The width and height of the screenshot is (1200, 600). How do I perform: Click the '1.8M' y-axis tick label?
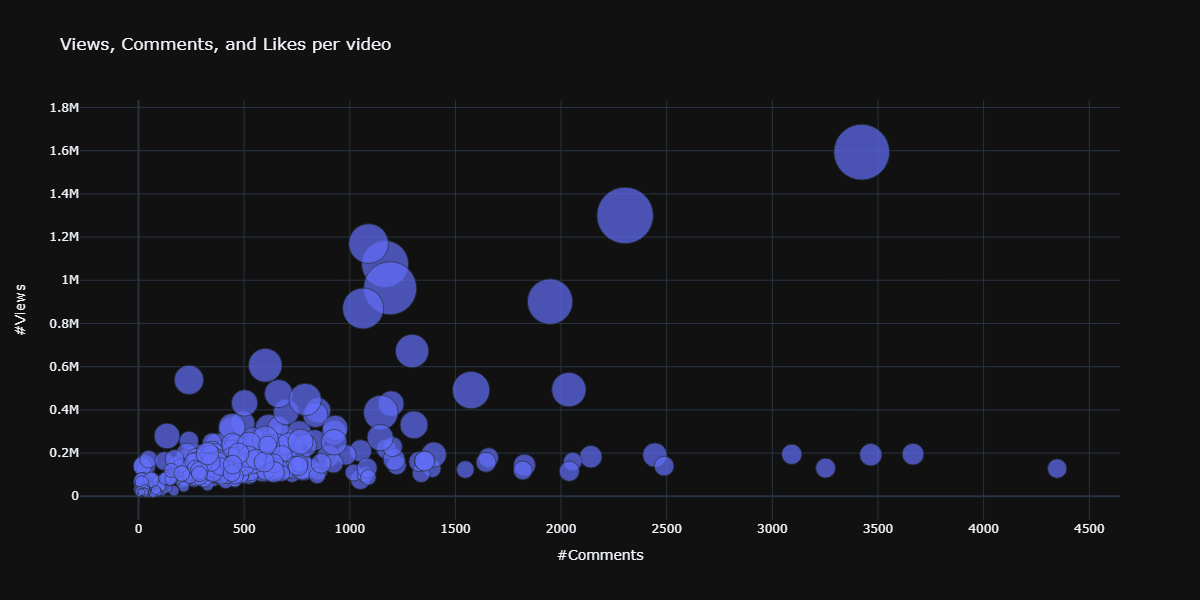click(64, 108)
